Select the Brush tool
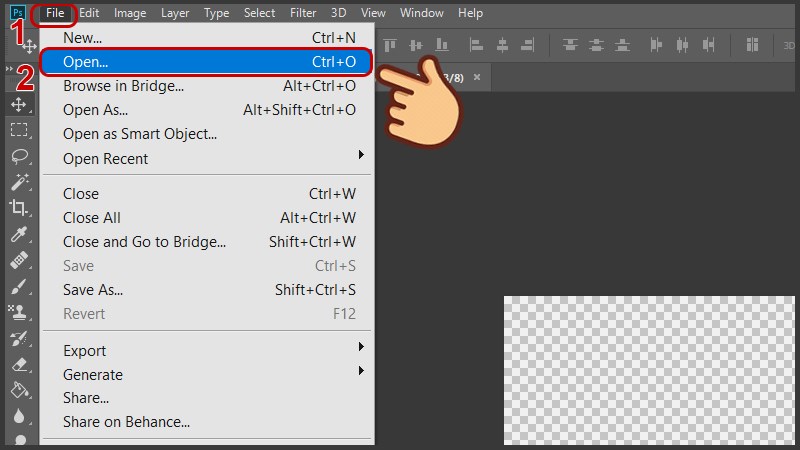 pyautogui.click(x=19, y=286)
